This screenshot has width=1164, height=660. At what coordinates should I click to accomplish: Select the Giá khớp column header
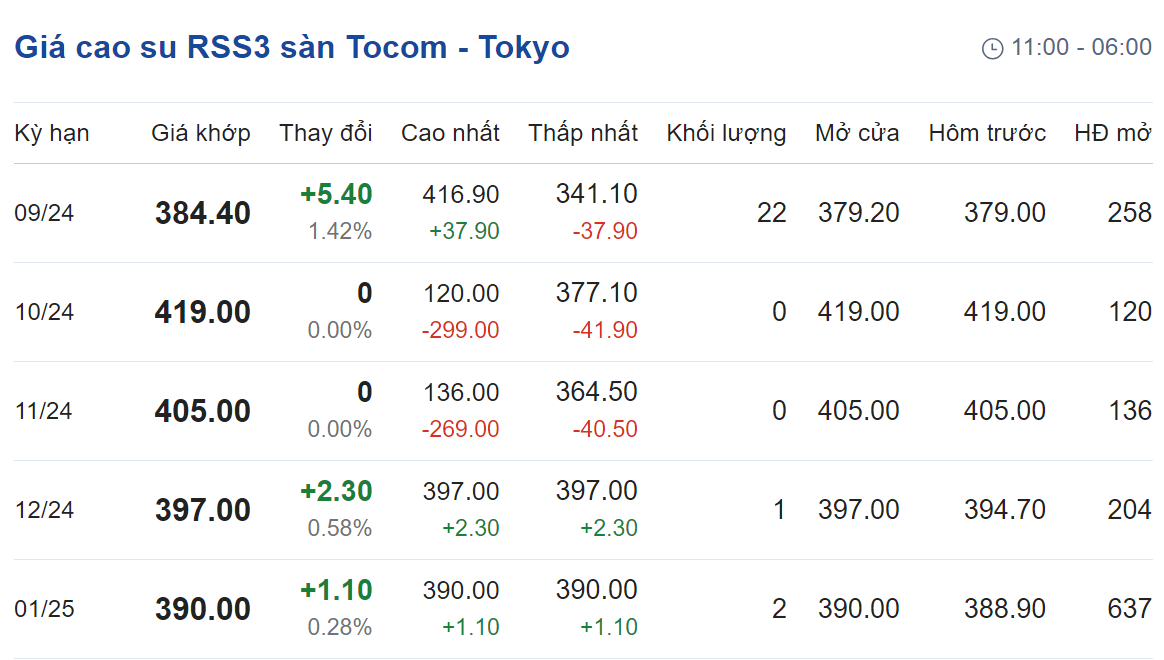(200, 133)
